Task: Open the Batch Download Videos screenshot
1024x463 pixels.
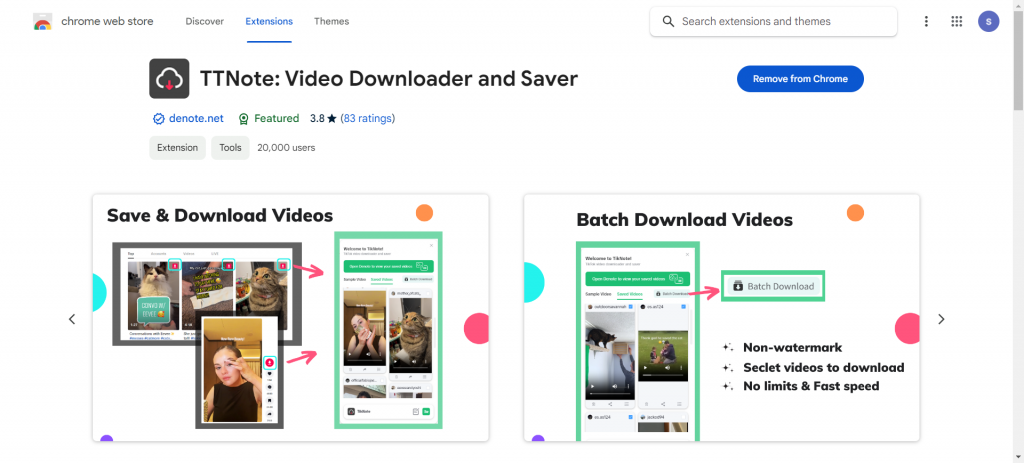Action: [722, 317]
